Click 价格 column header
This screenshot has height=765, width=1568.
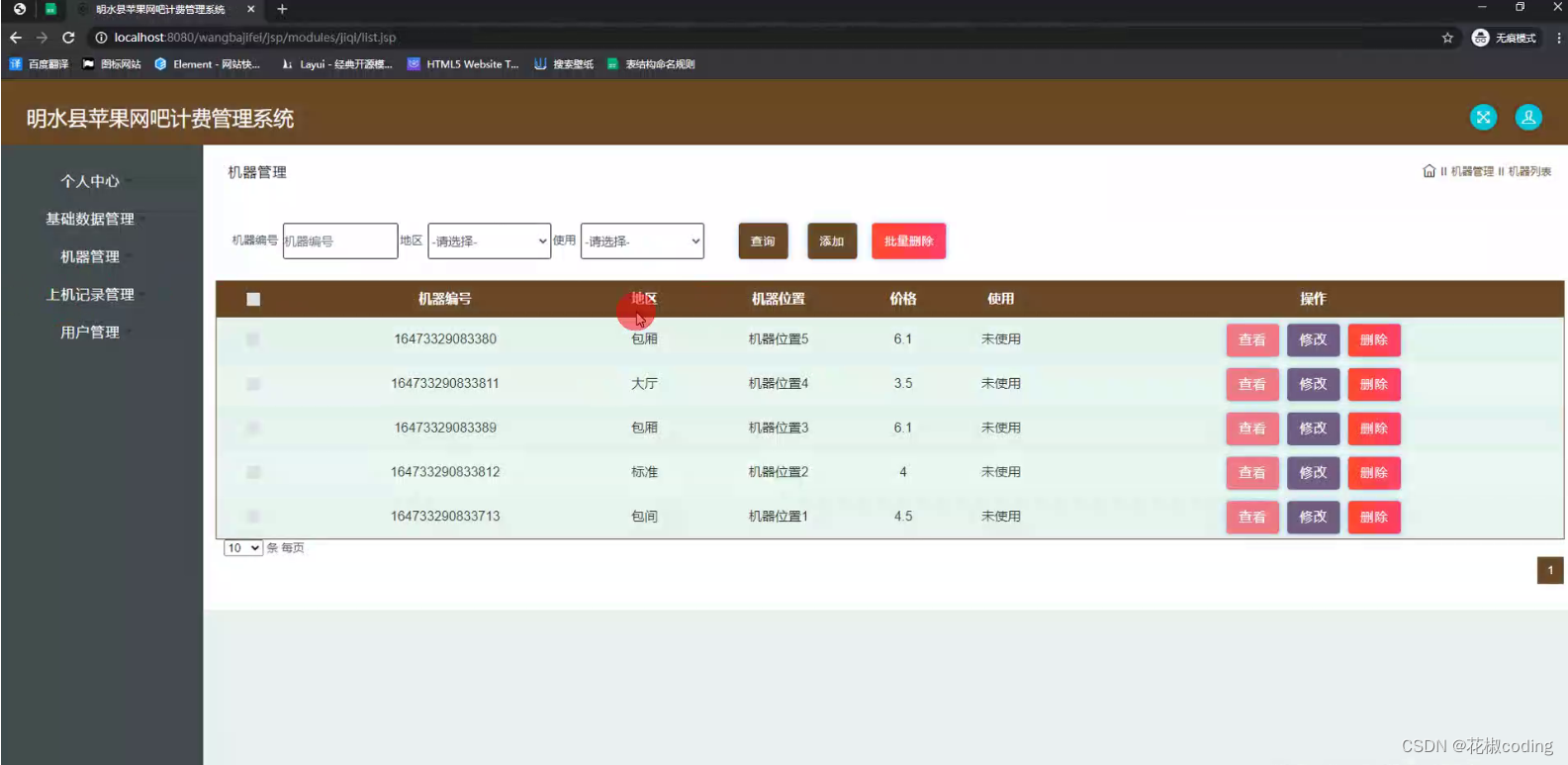tap(903, 299)
